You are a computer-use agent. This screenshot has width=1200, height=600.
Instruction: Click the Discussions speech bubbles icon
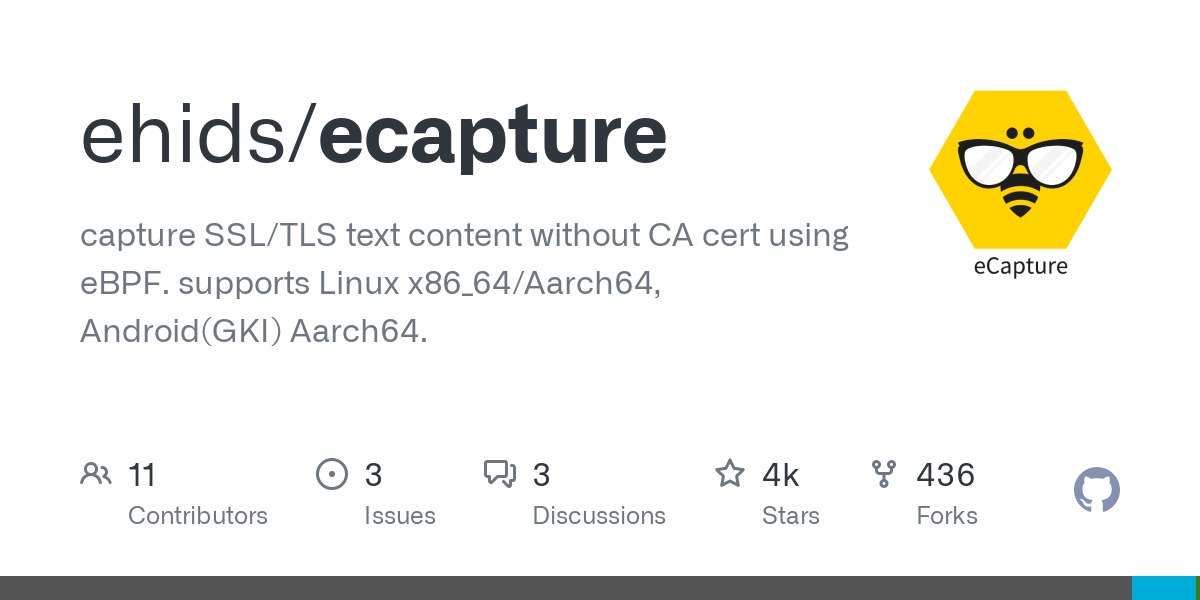click(499, 473)
